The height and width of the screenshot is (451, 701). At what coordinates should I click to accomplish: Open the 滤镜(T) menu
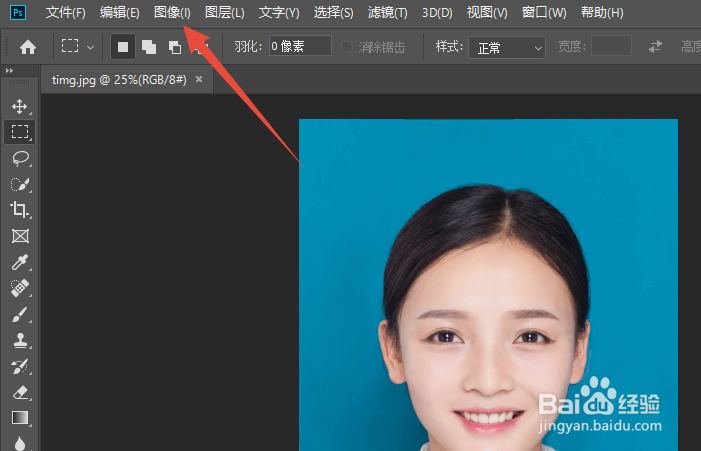click(388, 13)
